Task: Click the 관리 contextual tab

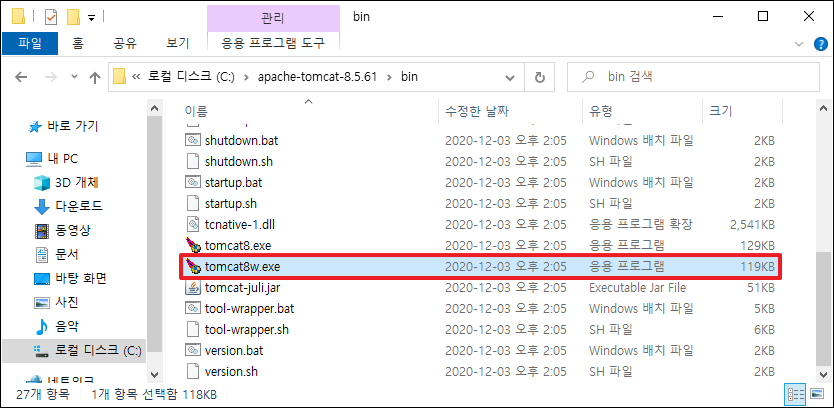Action: (273, 18)
